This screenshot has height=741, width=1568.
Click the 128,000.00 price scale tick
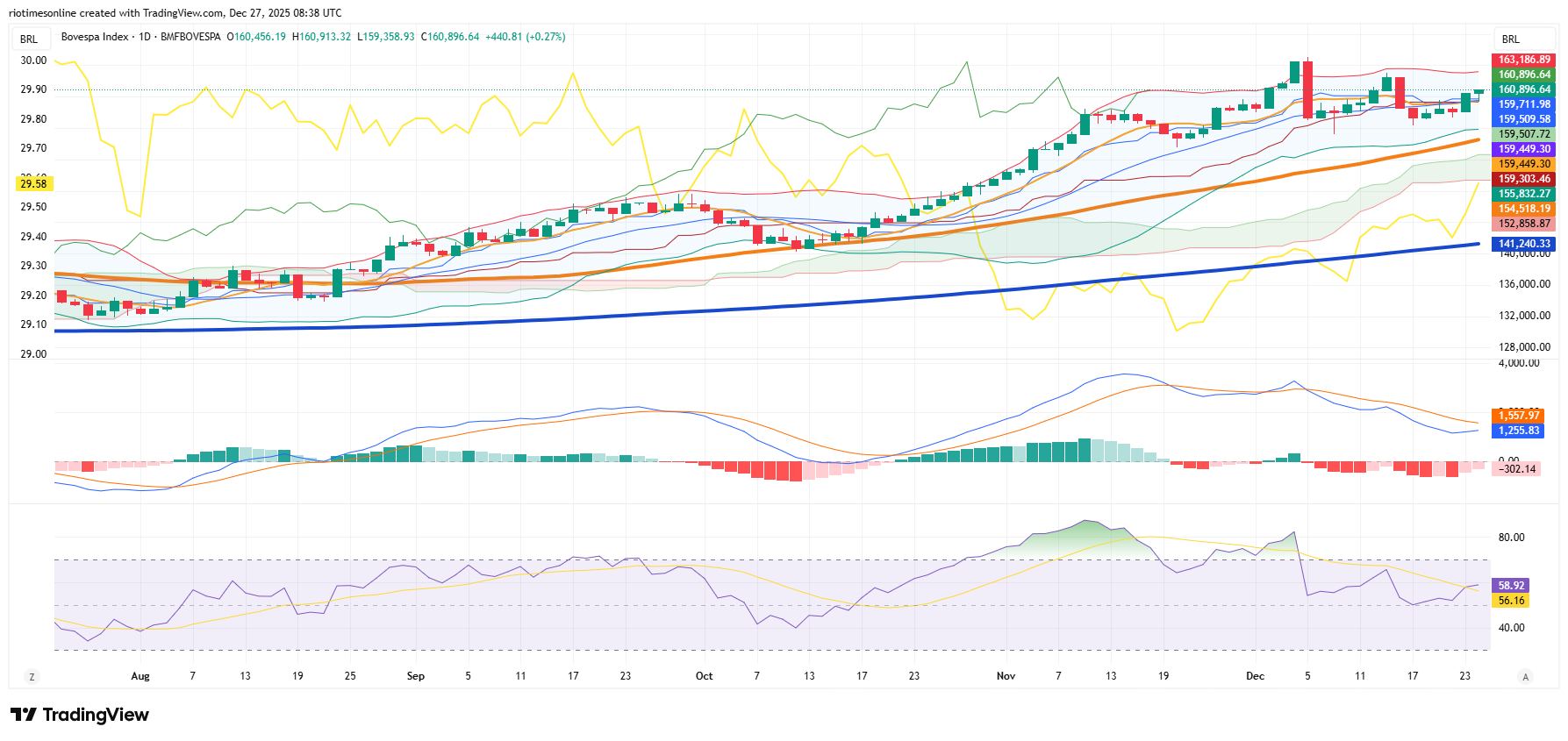tap(1524, 347)
